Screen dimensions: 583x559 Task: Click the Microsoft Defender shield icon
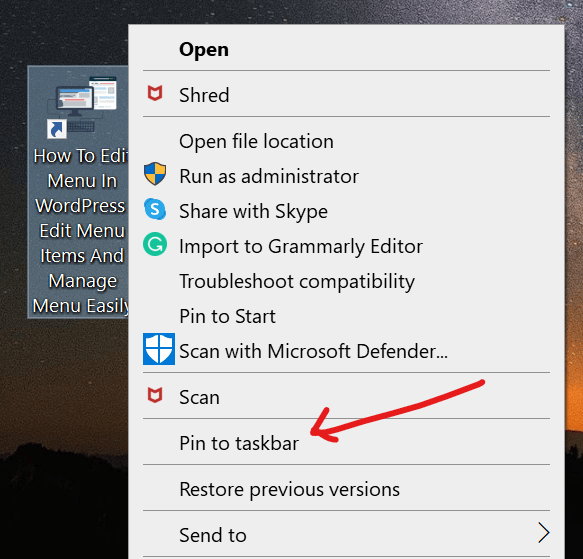click(x=159, y=349)
